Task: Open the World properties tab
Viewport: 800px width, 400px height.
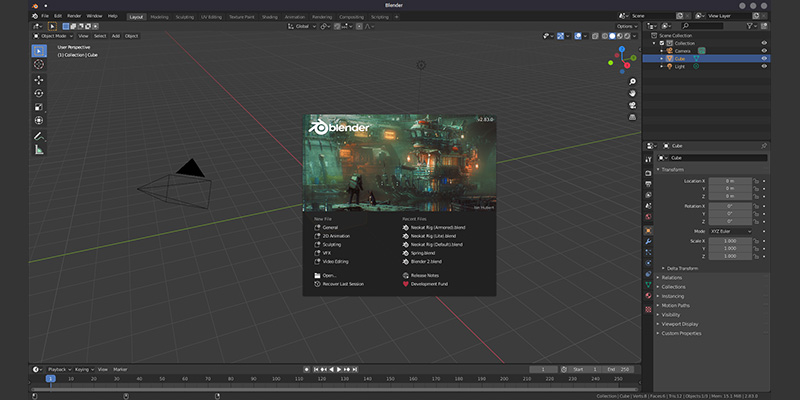Action: [648, 216]
